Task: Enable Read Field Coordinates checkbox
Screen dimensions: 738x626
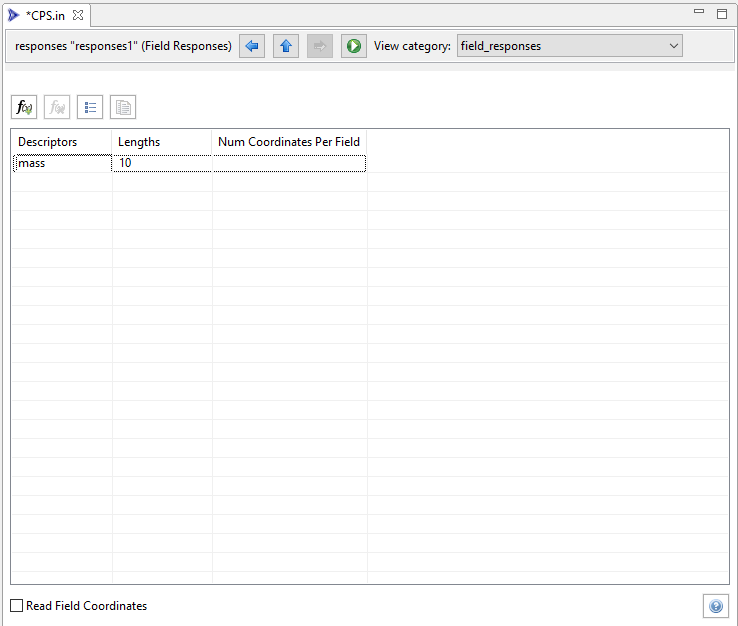Action: pyautogui.click(x=16, y=605)
